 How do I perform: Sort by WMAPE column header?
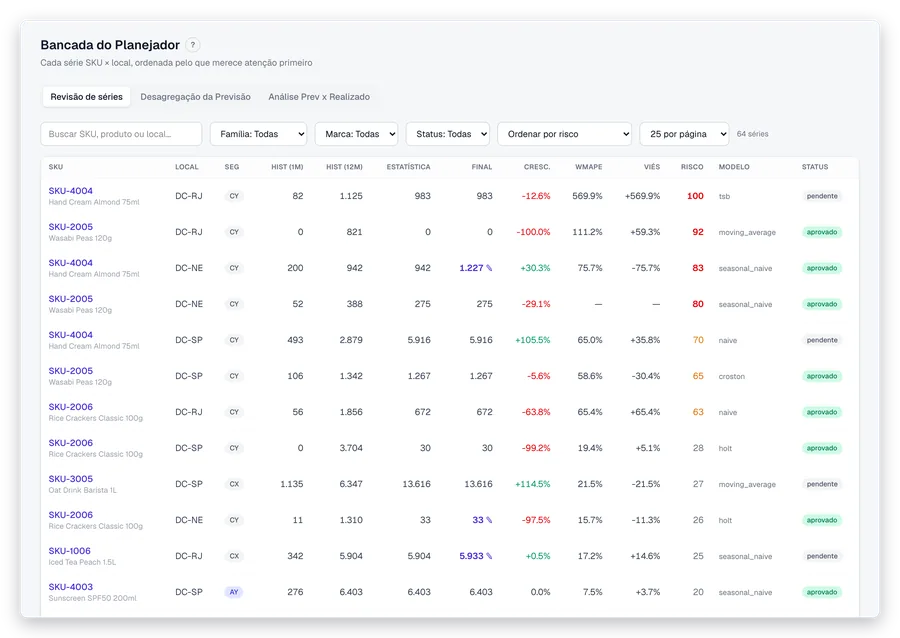588,167
